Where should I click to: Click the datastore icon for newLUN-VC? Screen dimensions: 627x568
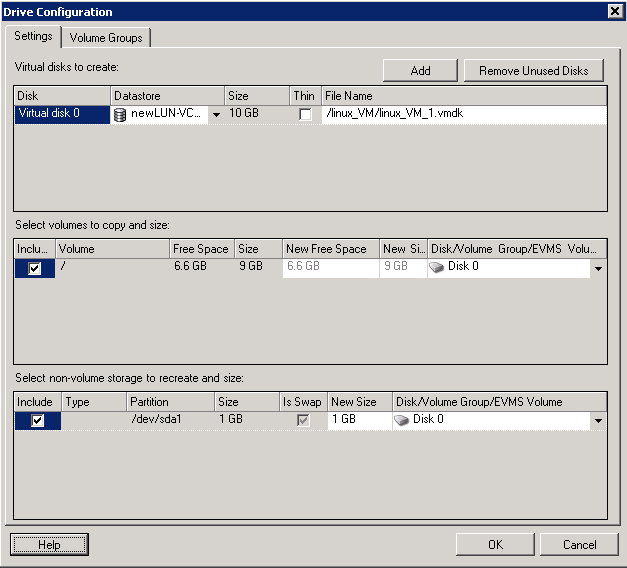coord(121,114)
